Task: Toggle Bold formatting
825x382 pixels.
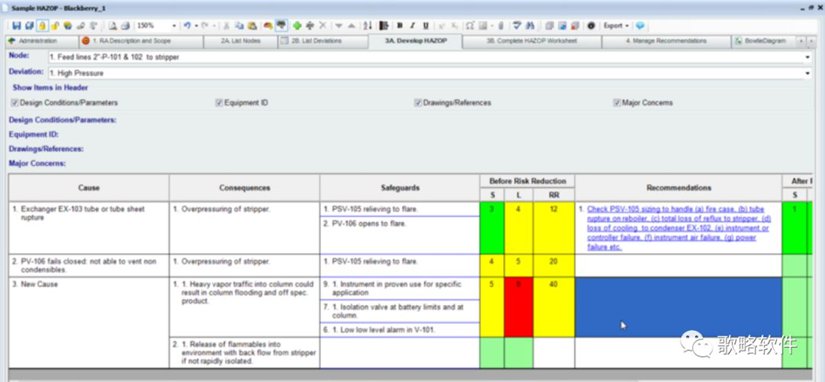Action: pos(400,25)
